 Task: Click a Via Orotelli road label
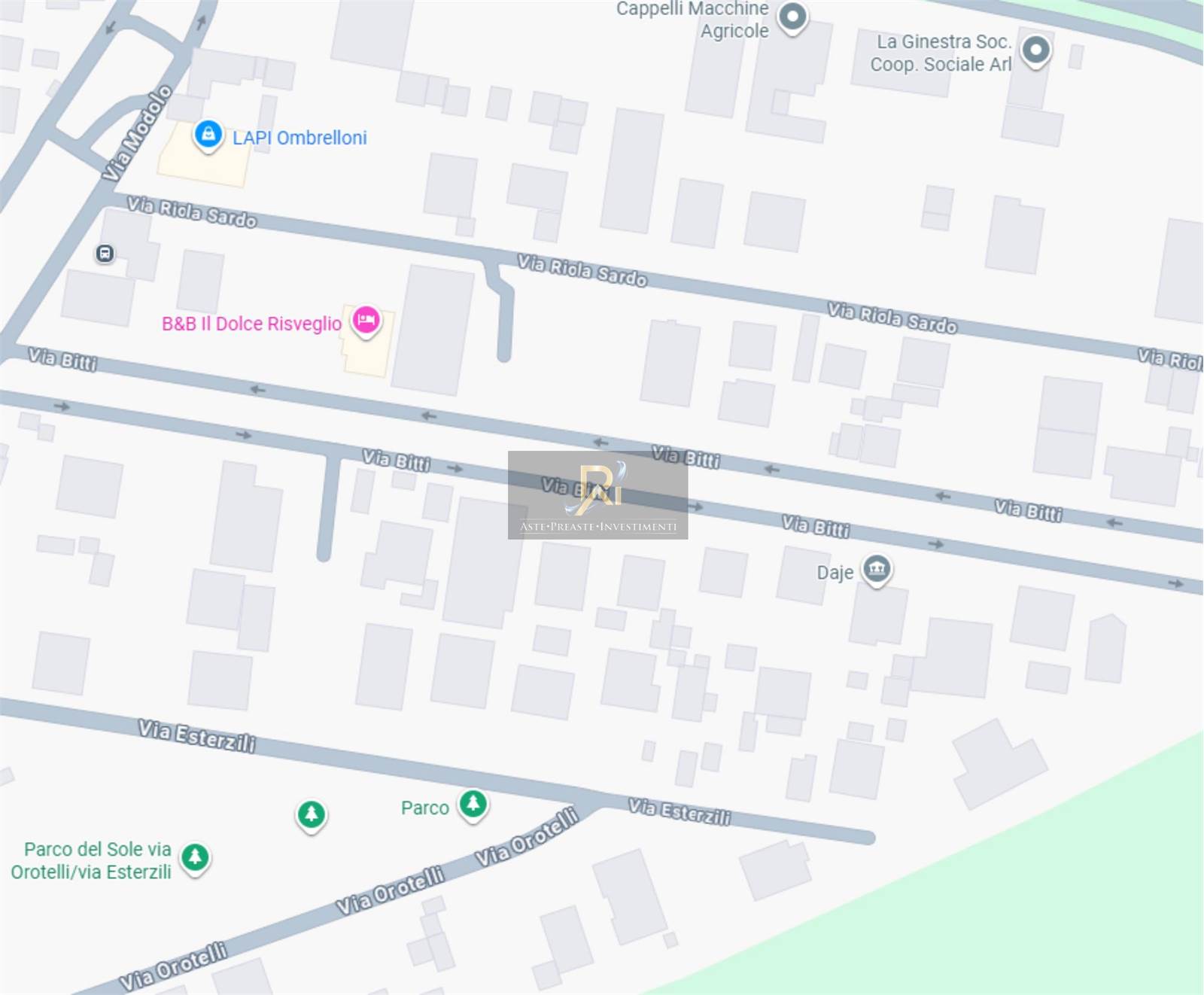tap(389, 890)
